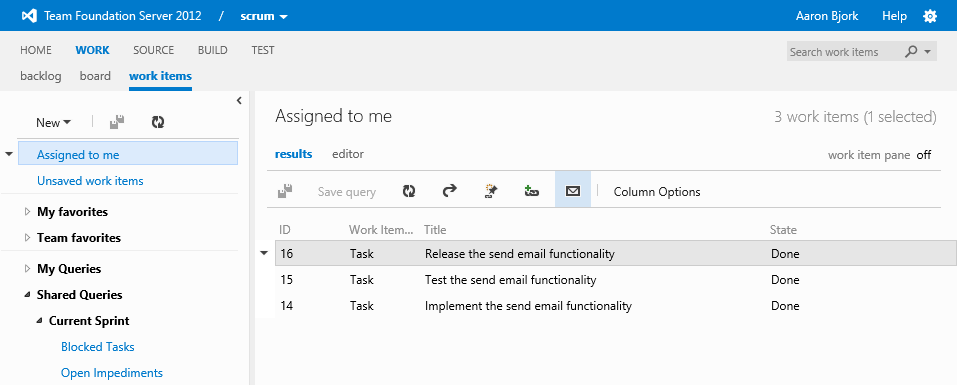
Task: Click the search magnifier icon
Action: click(x=911, y=52)
